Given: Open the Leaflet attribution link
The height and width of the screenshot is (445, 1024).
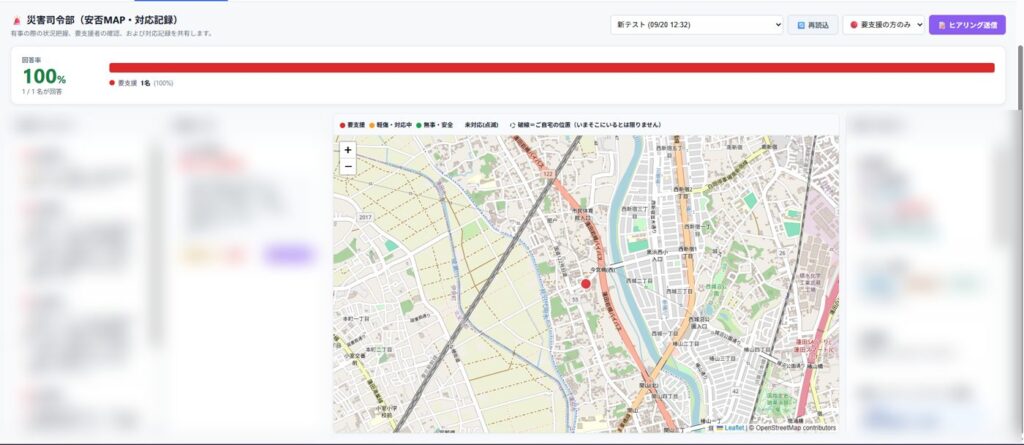Looking at the screenshot, I should 729,428.
